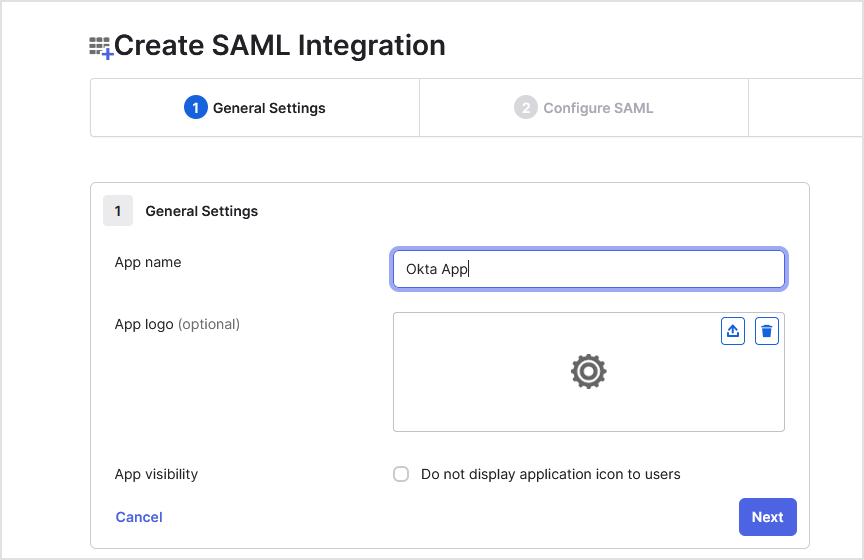
Task: Click the numbered 1 section badge
Action: (x=118, y=211)
